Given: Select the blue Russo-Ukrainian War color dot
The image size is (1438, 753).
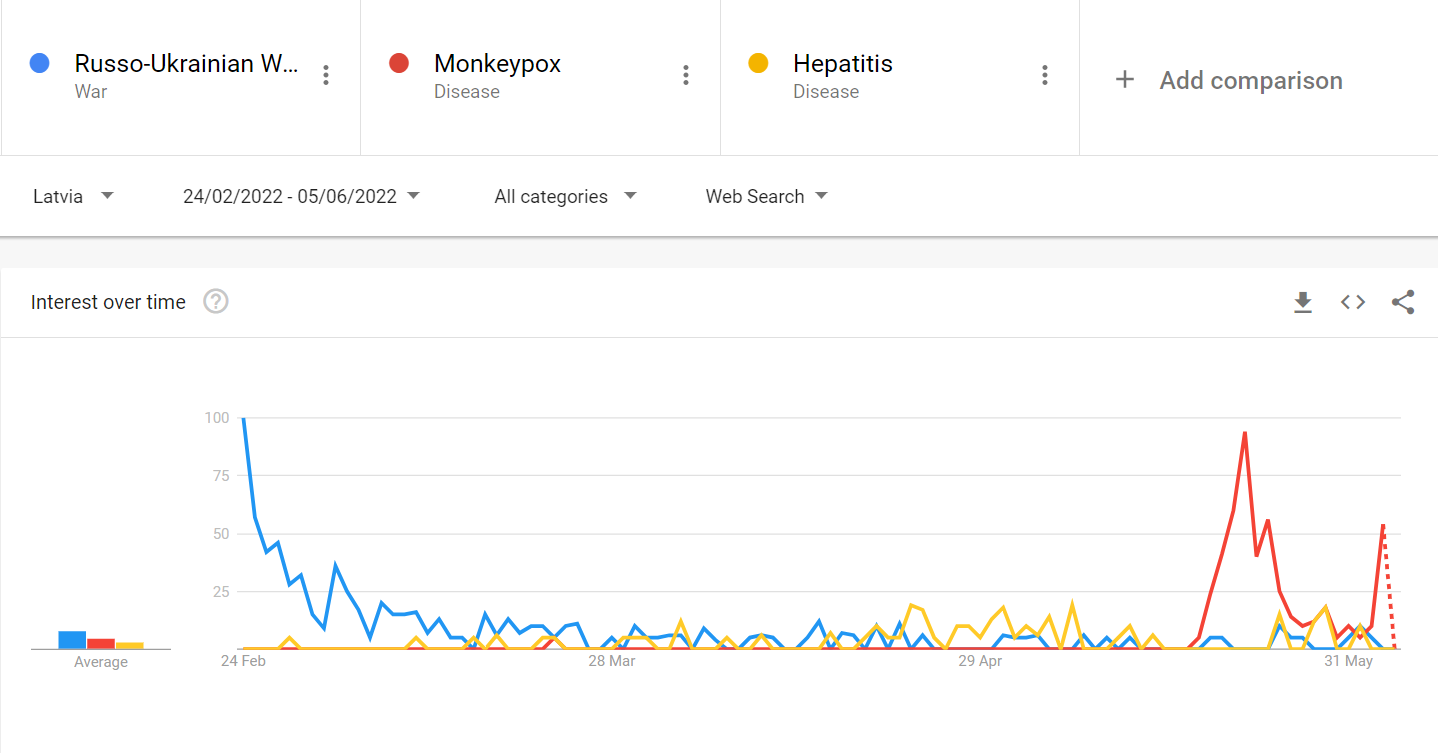Looking at the screenshot, I should pos(40,64).
